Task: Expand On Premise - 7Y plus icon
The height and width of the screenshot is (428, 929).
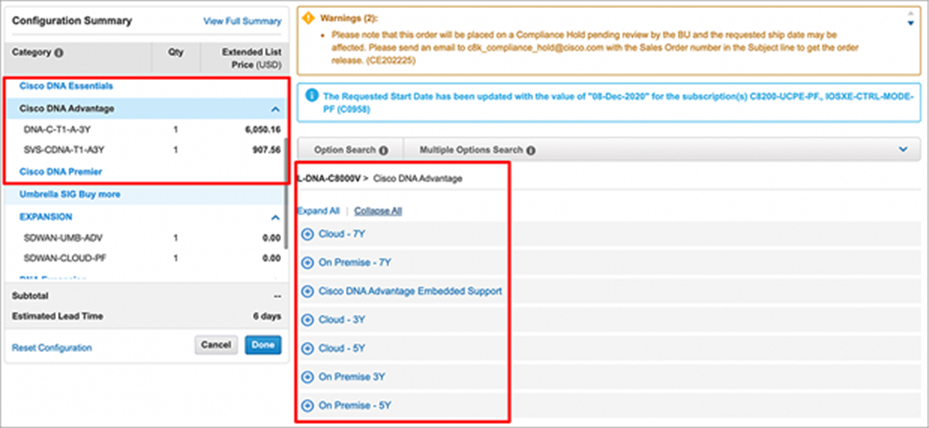Action: tap(307, 263)
